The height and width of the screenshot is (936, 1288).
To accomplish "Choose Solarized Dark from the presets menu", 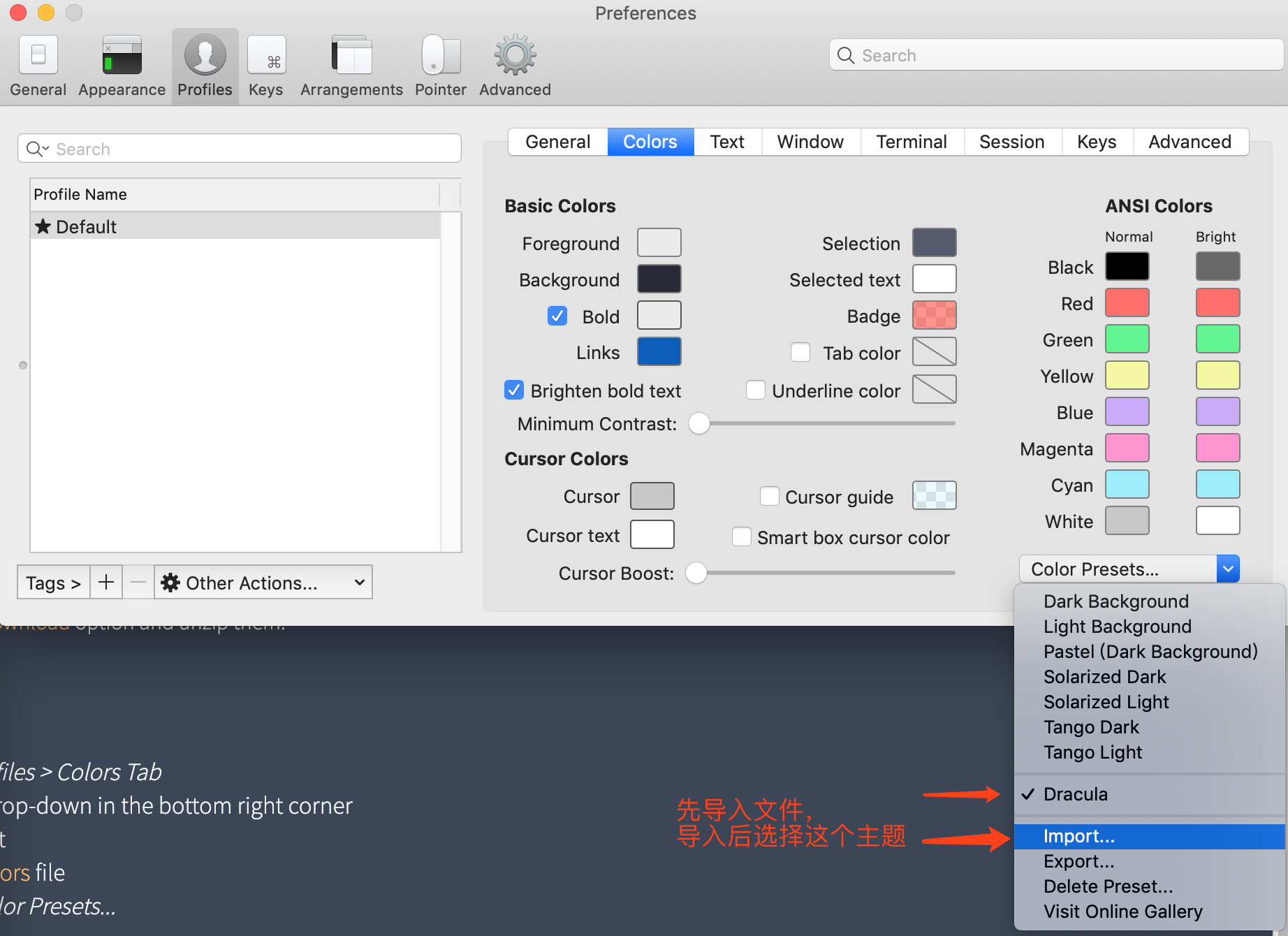I will [1104, 676].
